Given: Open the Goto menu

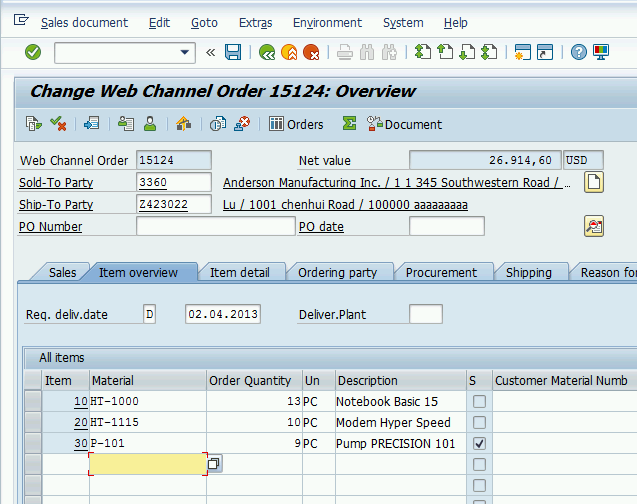Looking at the screenshot, I should pos(204,23).
